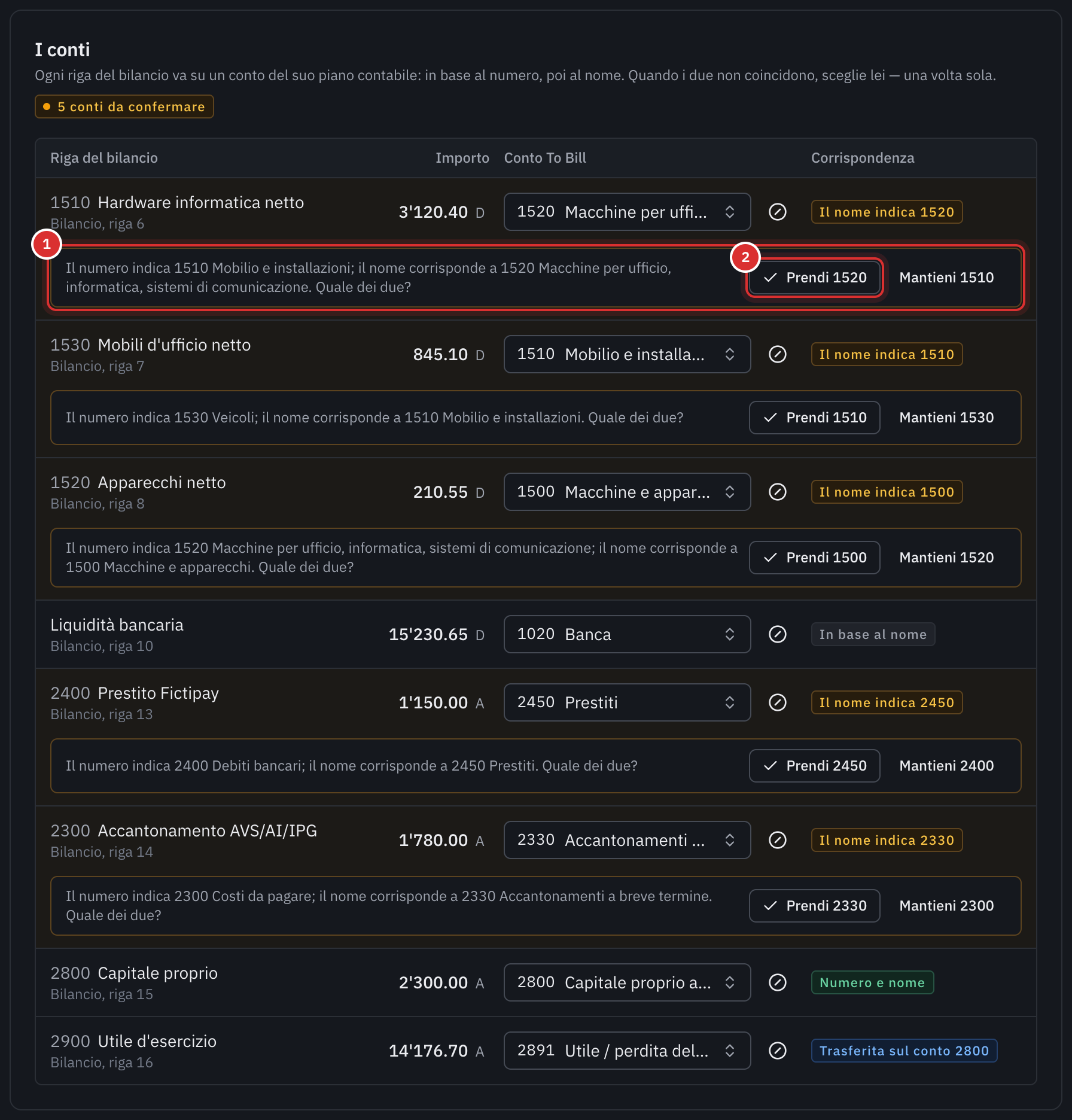This screenshot has width=1072, height=1120.
Task: Choose Mantieni 2400
Action: point(946,766)
